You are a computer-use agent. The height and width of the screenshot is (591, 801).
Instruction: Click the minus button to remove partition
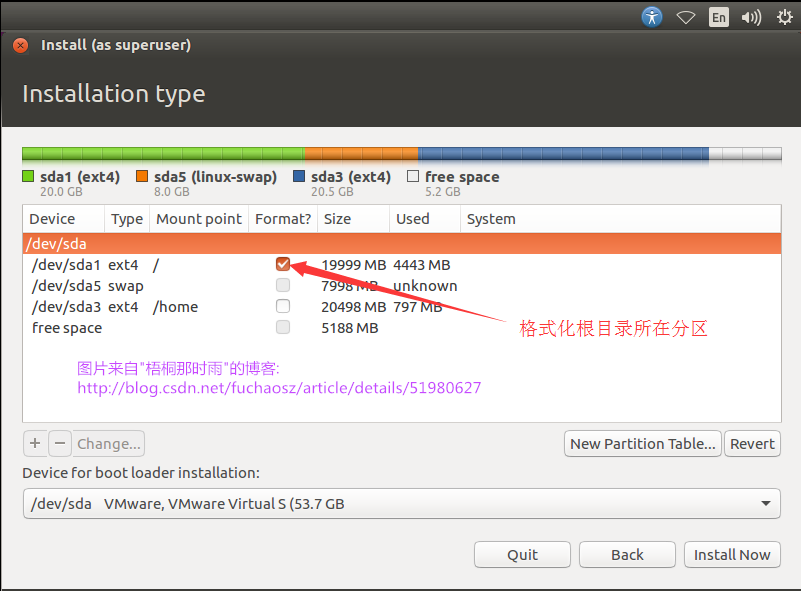click(60, 443)
